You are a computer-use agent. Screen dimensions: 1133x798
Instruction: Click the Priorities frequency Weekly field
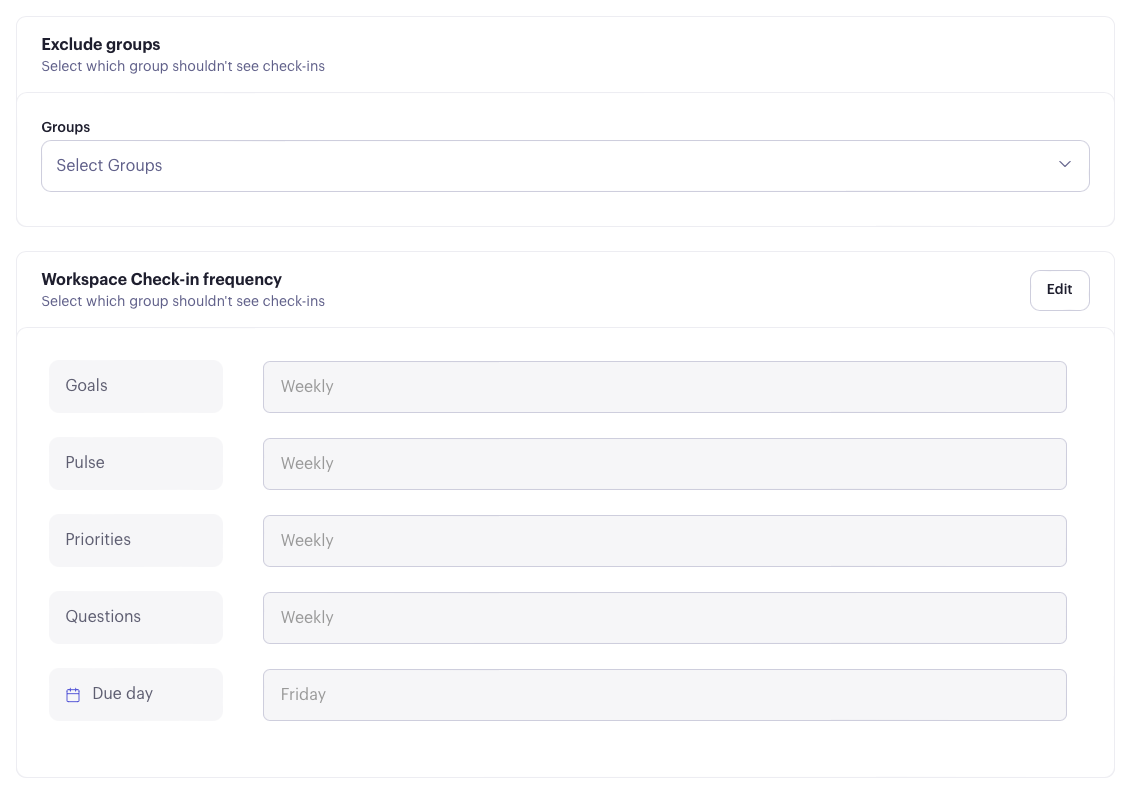(x=664, y=541)
